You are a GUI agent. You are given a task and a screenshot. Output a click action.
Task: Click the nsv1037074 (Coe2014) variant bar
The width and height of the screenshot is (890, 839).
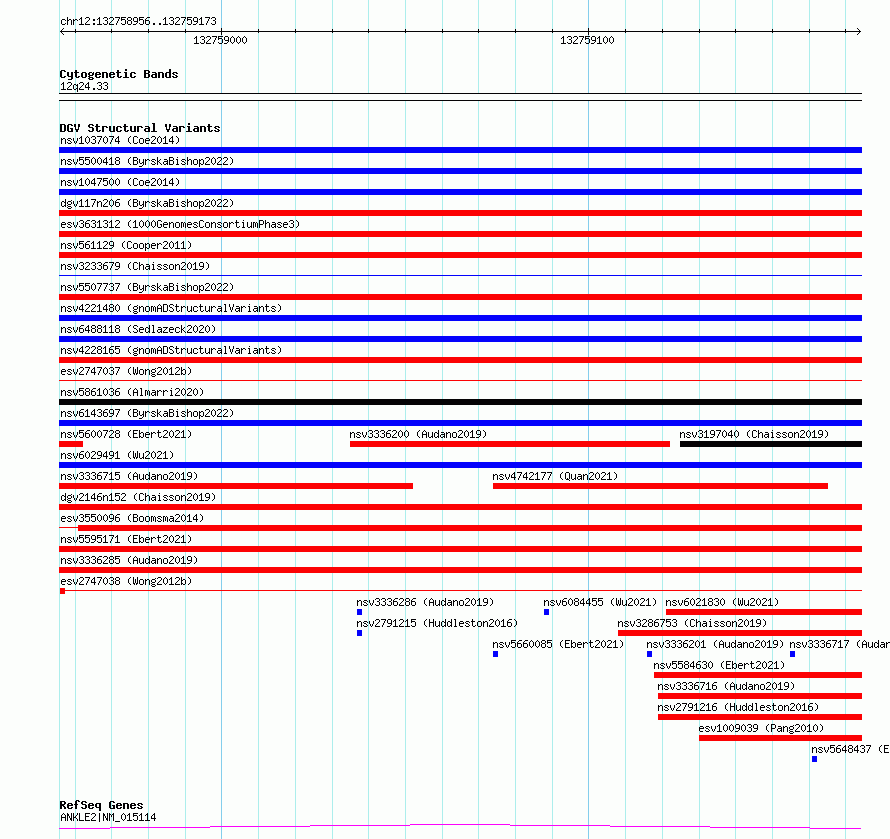[460, 150]
